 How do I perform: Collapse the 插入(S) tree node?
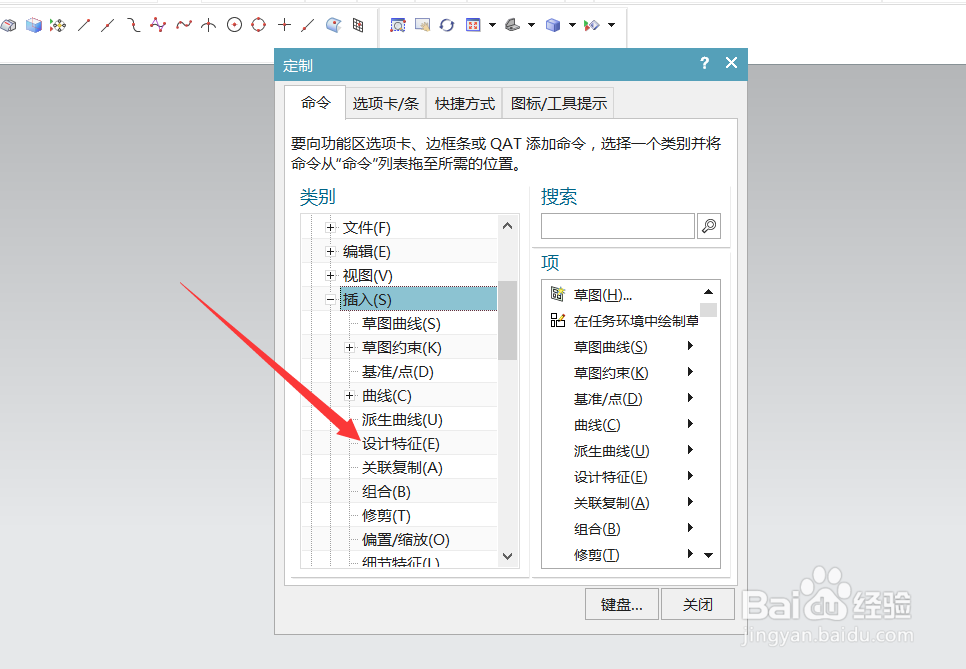tap(330, 299)
